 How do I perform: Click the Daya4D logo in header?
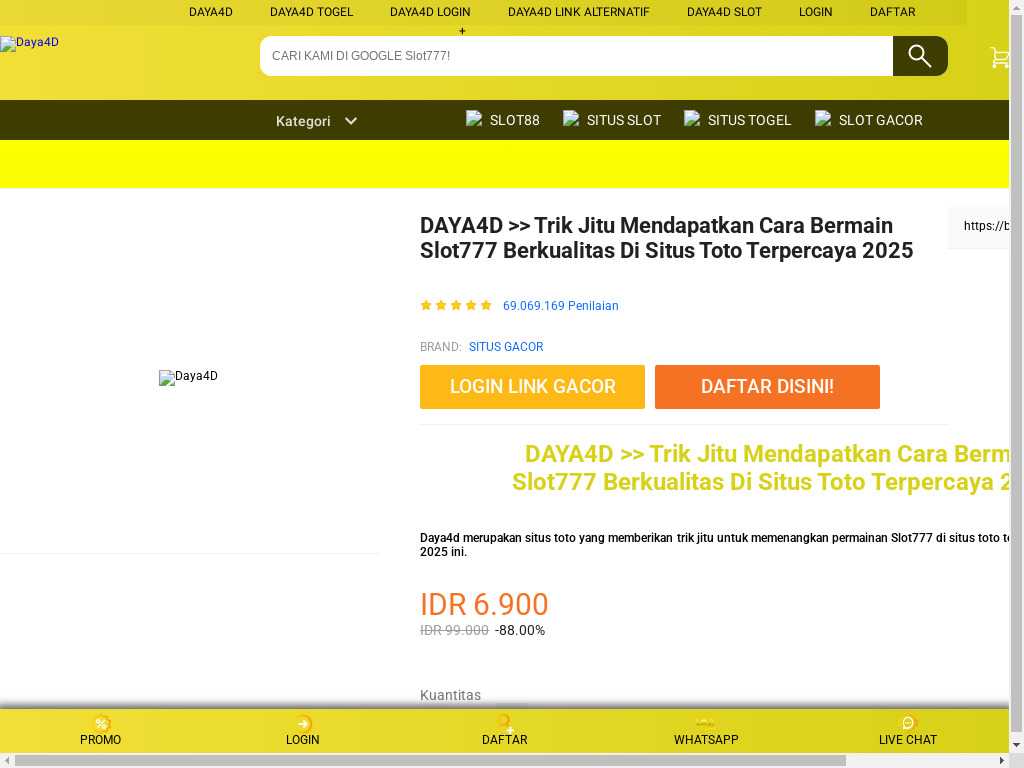(x=29, y=43)
